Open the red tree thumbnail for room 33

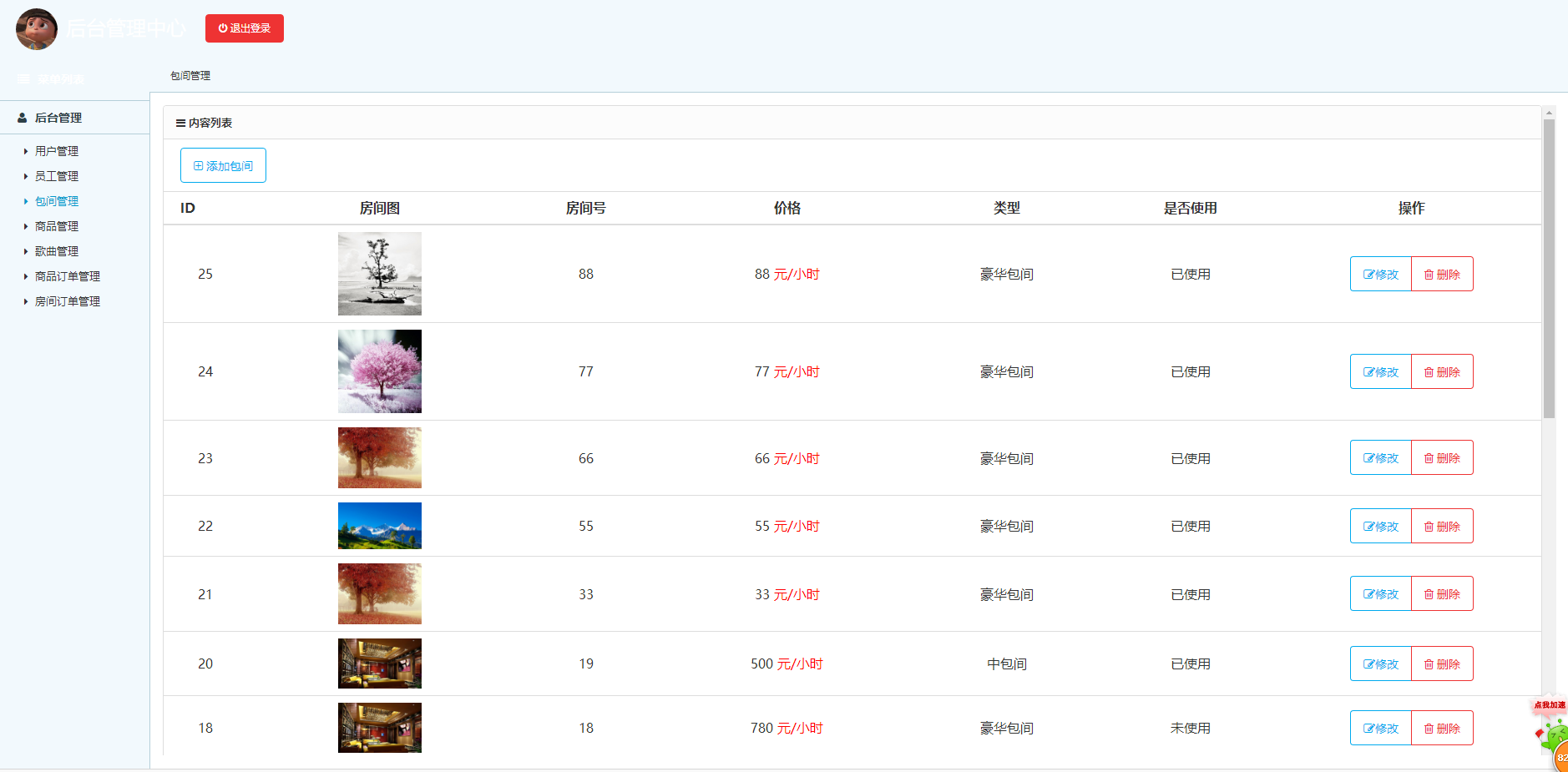(x=380, y=593)
